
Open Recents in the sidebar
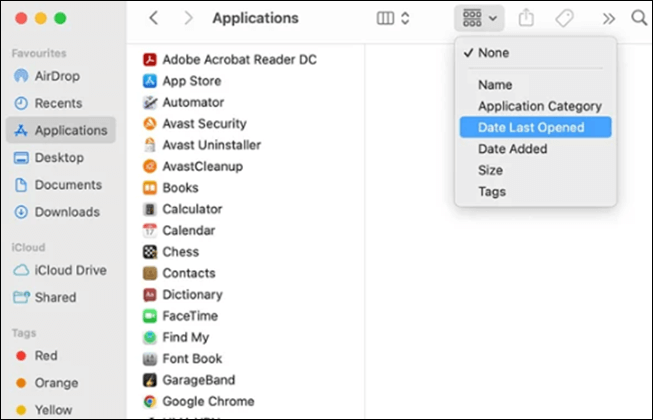(61, 103)
